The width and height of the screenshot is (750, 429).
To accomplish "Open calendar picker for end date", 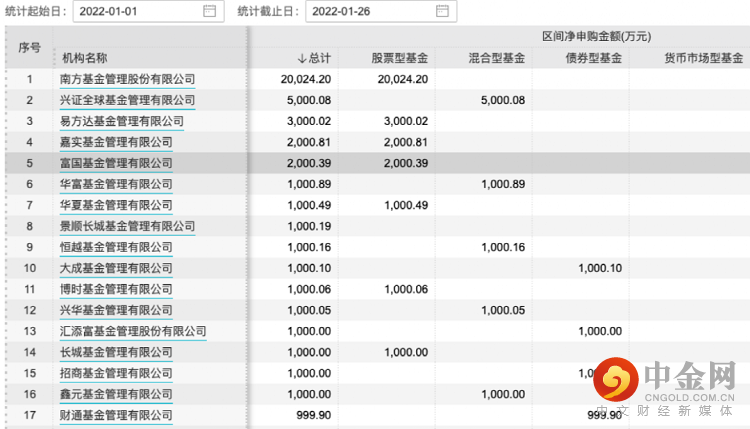I will click(x=442, y=11).
